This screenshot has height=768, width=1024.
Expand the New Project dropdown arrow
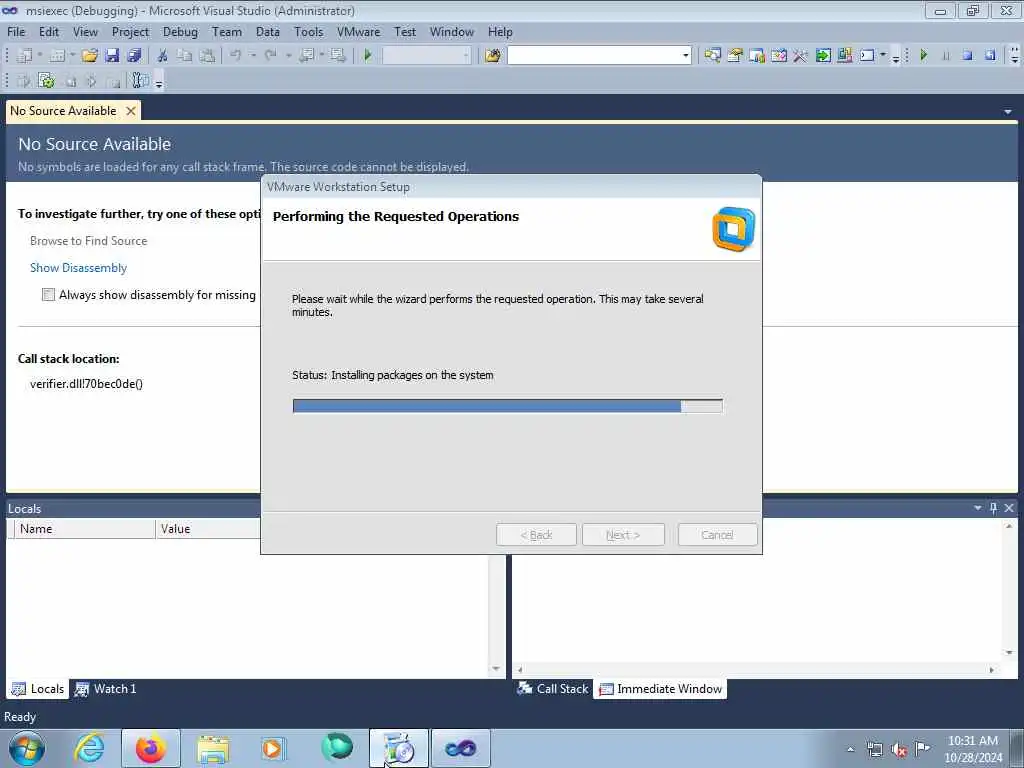40,56
